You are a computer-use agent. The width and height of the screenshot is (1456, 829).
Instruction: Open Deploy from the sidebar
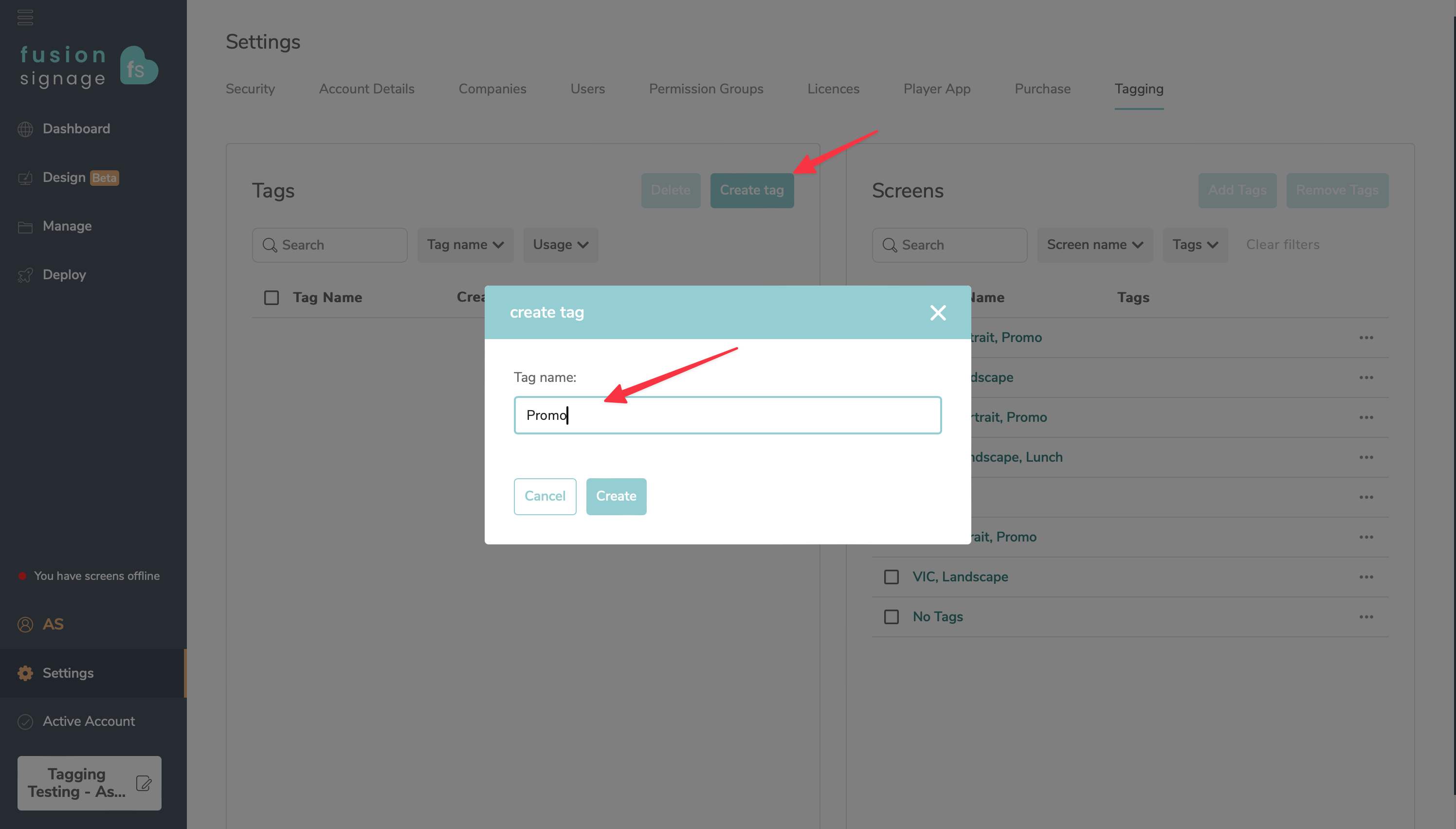pyautogui.click(x=64, y=275)
